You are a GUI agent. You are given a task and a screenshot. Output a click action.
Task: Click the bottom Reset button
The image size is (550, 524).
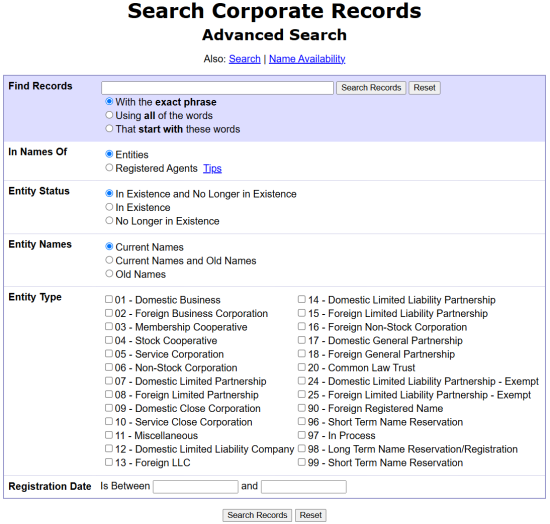point(310,515)
